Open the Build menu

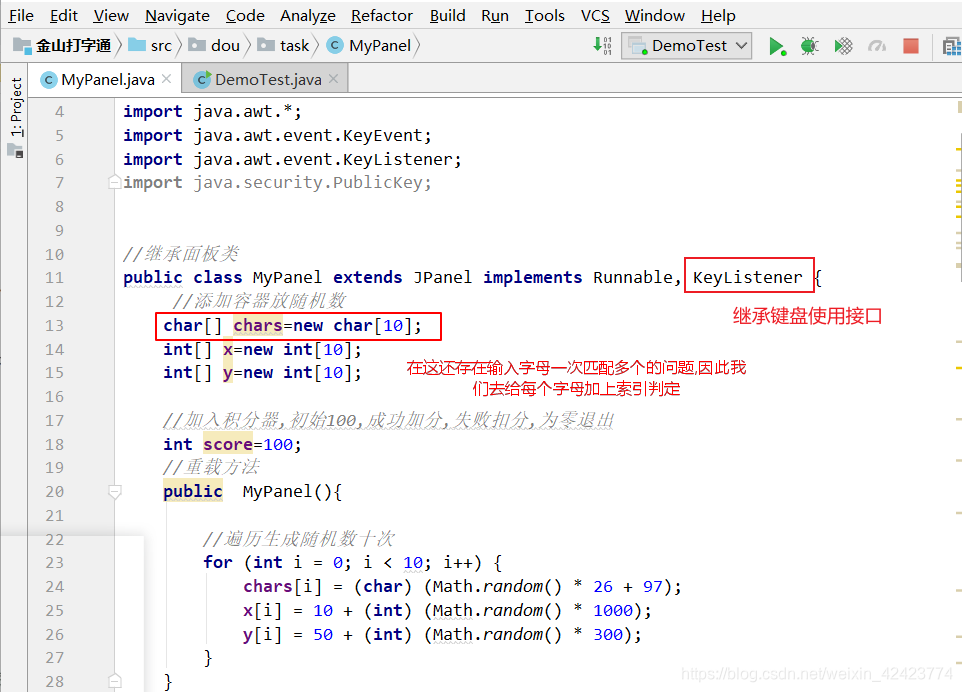point(447,15)
